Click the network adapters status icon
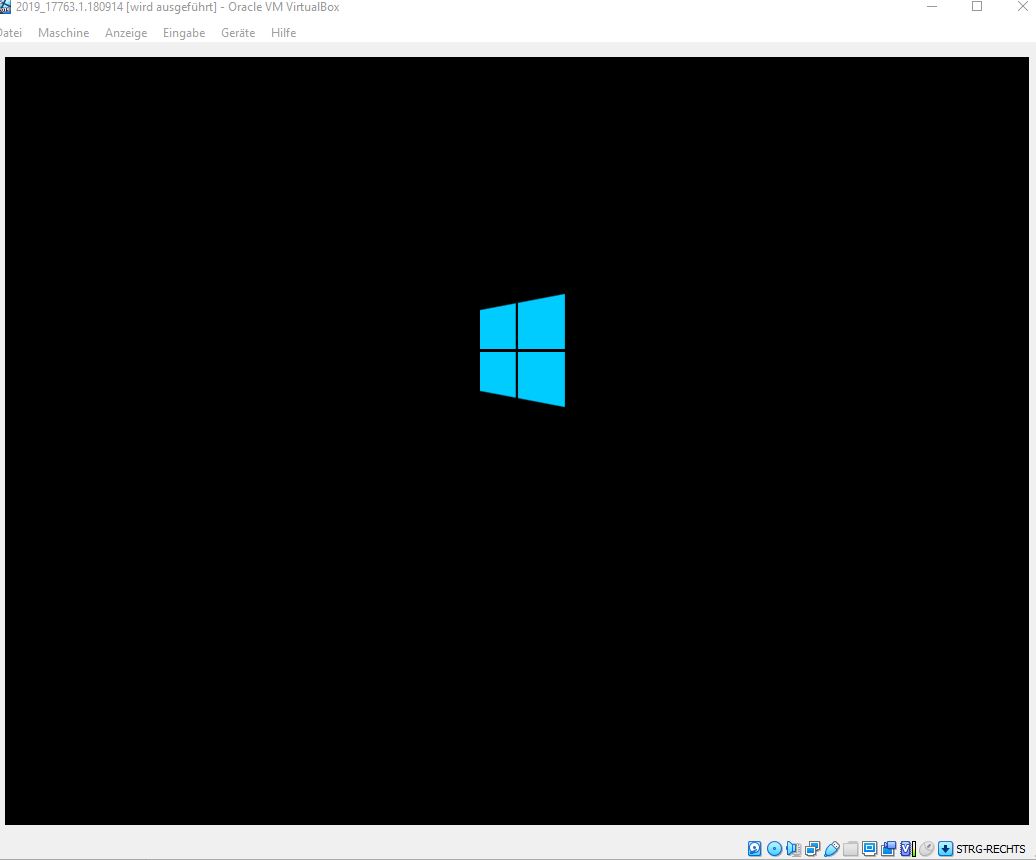Image resolution: width=1036 pixels, height=860 pixels. (813, 849)
